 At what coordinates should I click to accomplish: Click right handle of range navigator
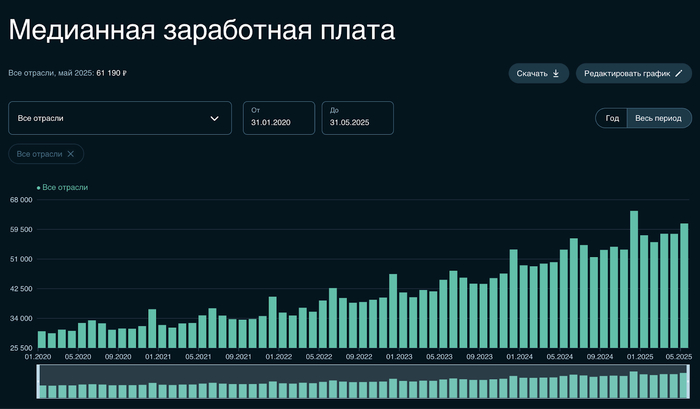pyautogui.click(x=690, y=382)
